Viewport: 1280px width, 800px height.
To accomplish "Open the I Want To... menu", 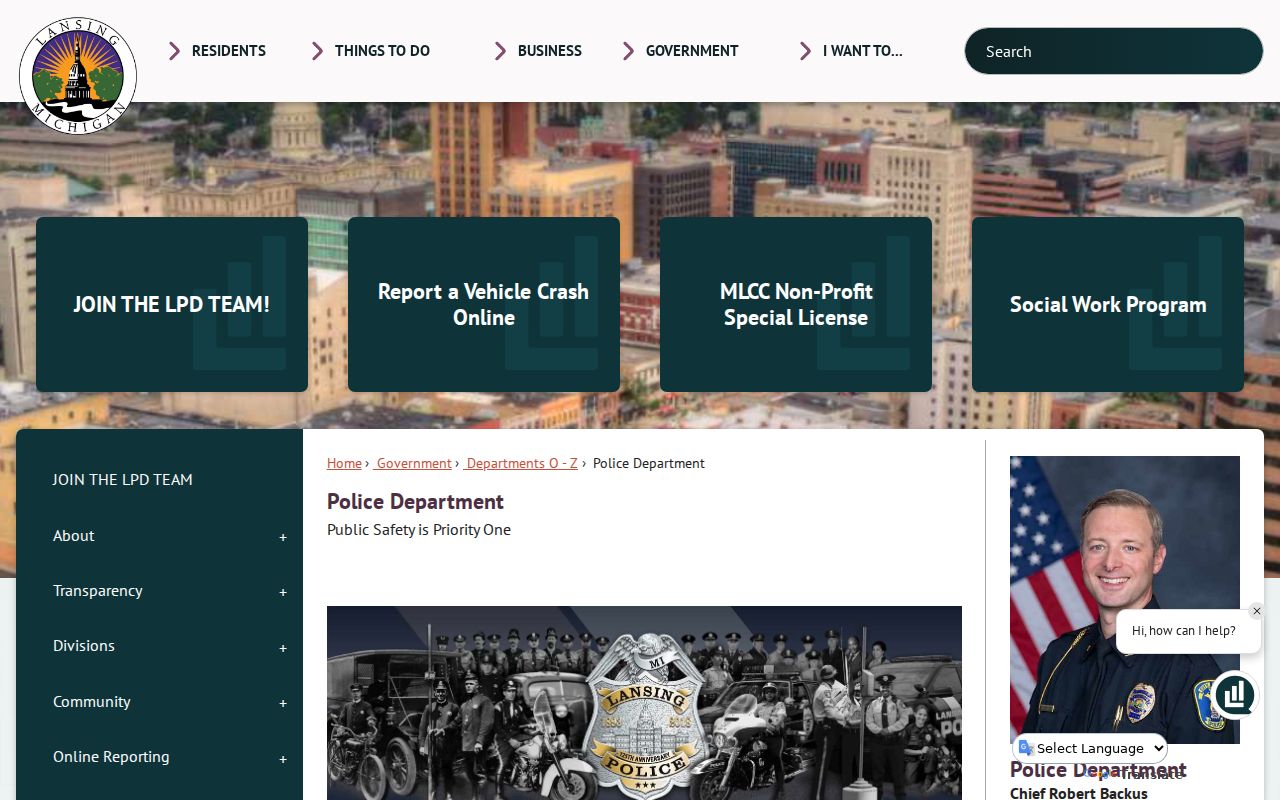I will [863, 51].
